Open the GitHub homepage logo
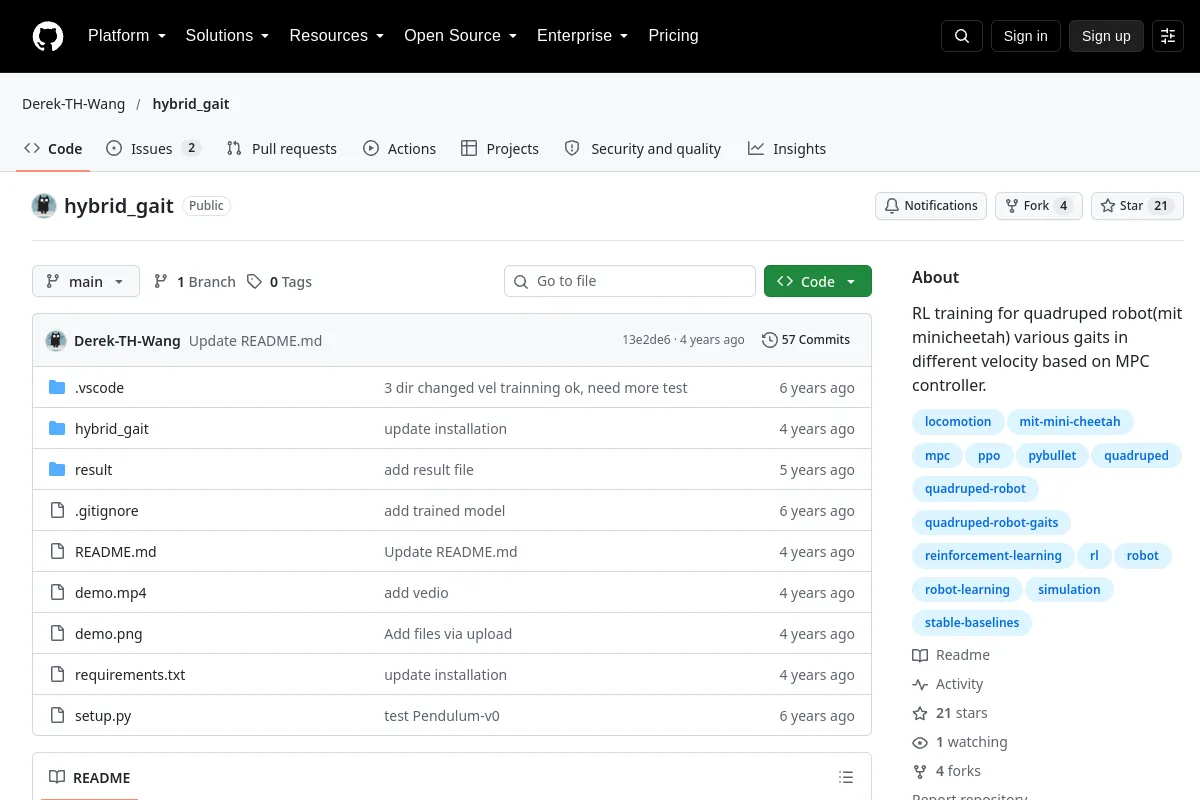This screenshot has height=800, width=1200. [48, 36]
